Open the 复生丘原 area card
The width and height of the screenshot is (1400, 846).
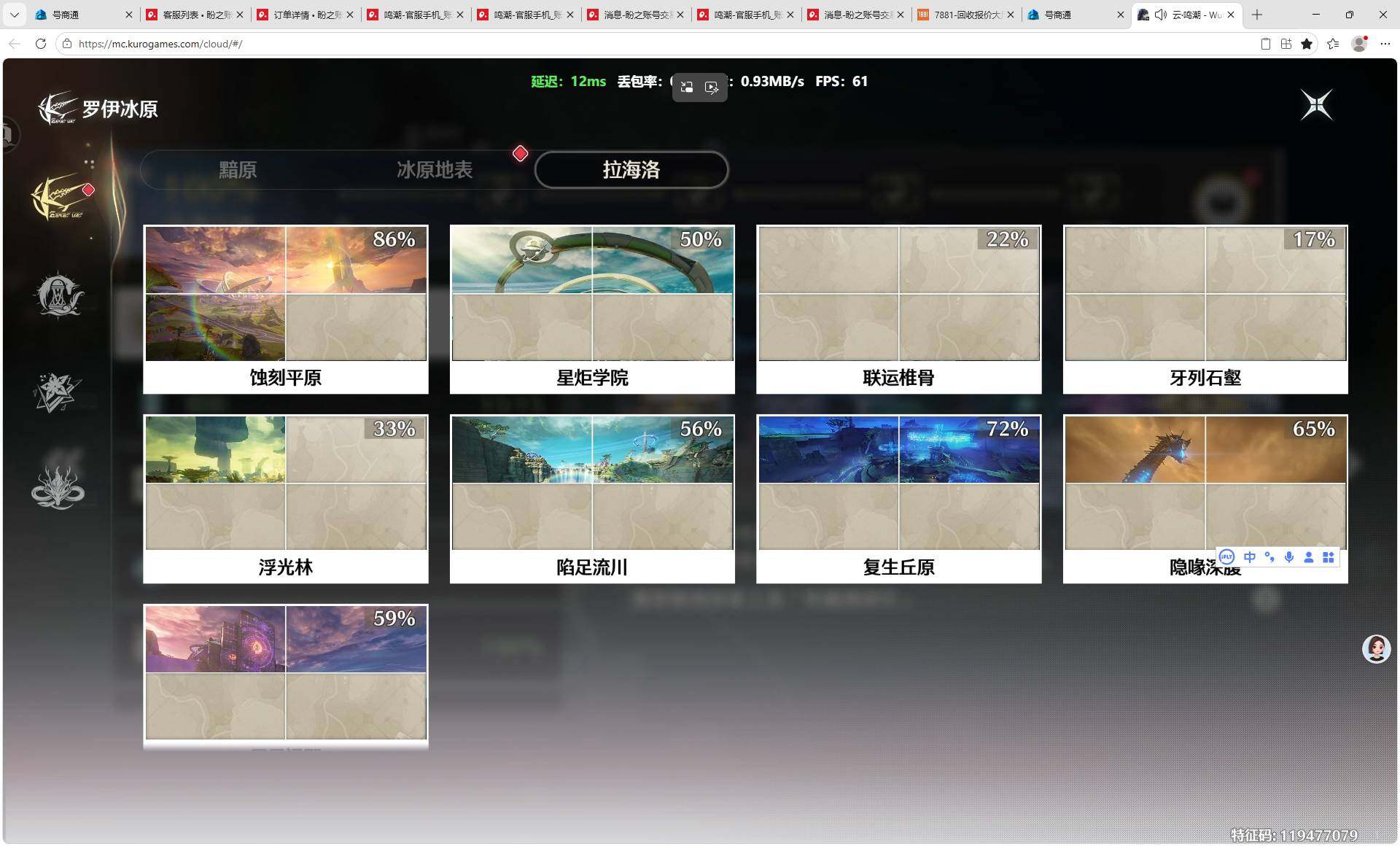tap(898, 499)
